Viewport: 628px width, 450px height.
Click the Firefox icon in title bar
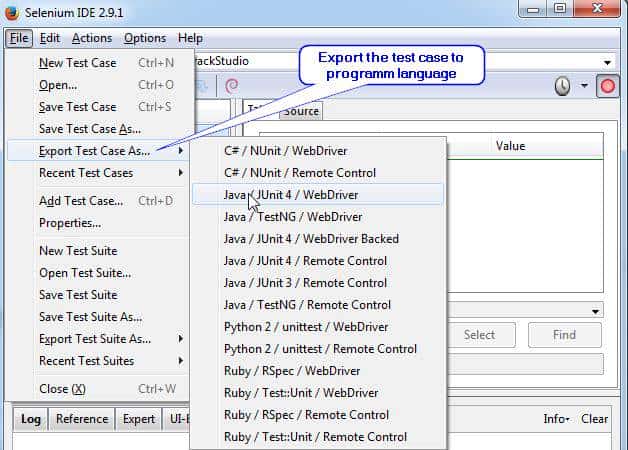pyautogui.click(x=11, y=10)
